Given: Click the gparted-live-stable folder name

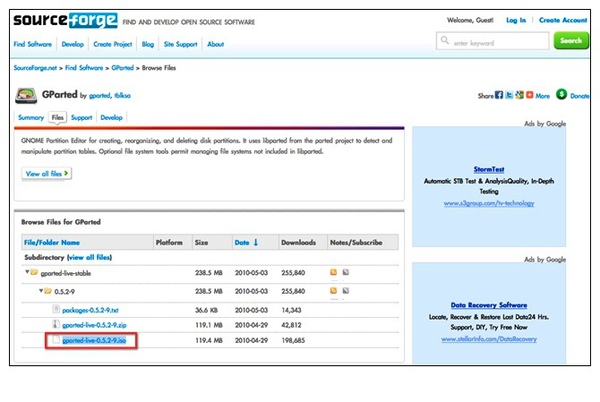Looking at the screenshot, I should (x=66, y=273).
